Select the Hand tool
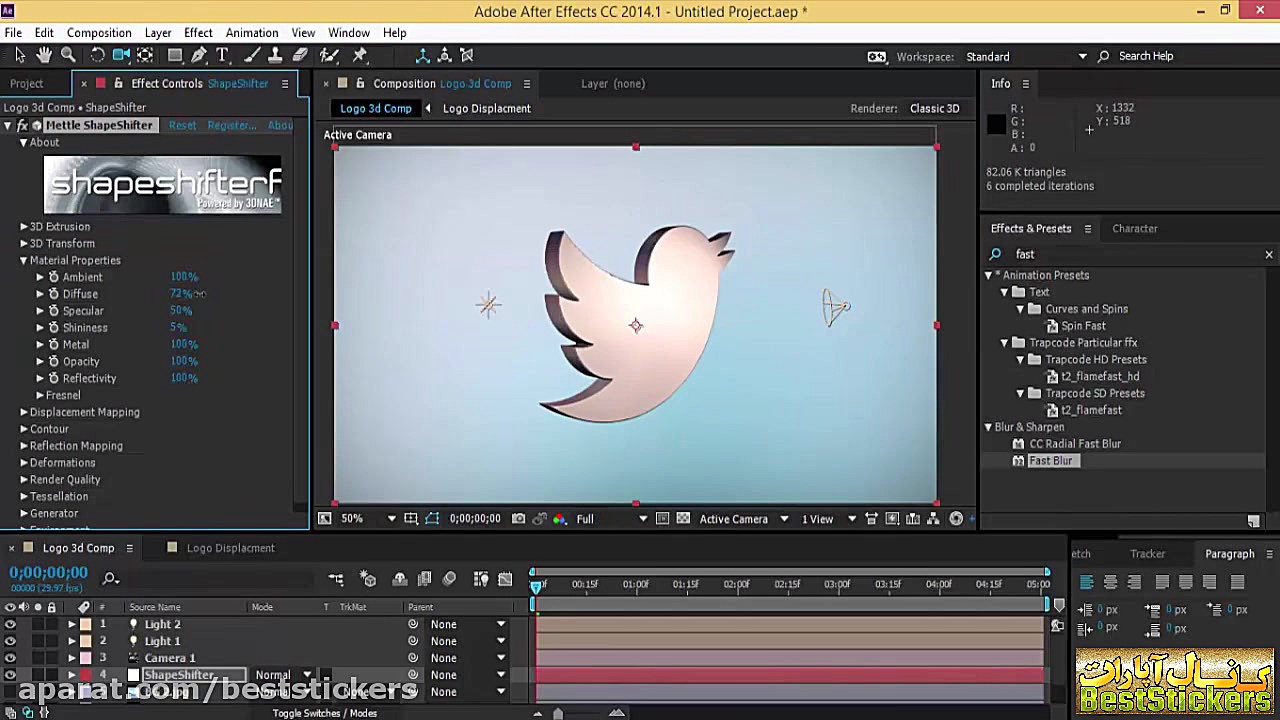 coord(44,56)
